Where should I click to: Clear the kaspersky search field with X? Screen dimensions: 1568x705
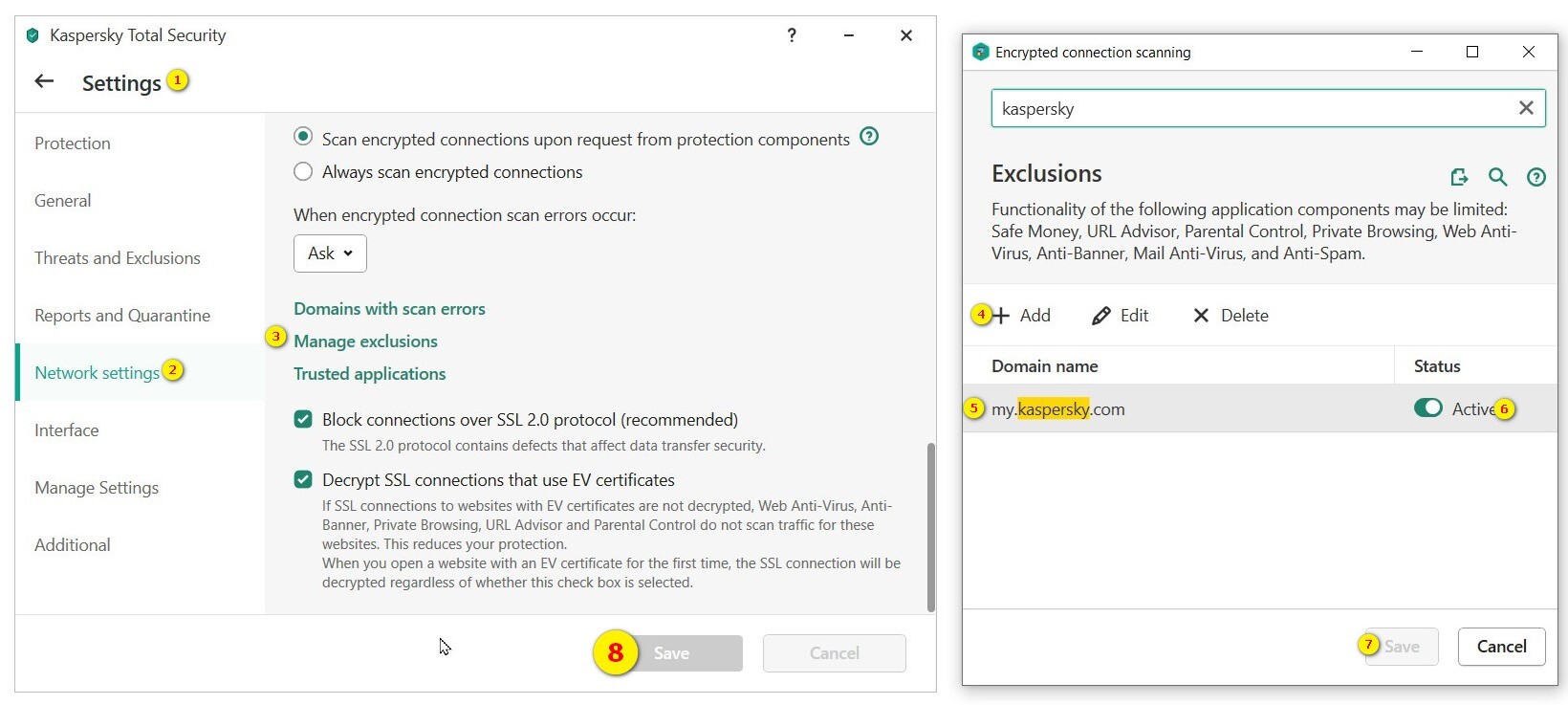(x=1526, y=108)
